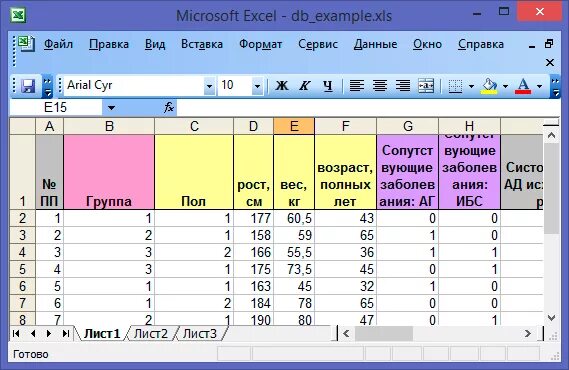The image size is (569, 370).
Task: Switch to Лист3 sheet tab
Action: click(x=200, y=334)
